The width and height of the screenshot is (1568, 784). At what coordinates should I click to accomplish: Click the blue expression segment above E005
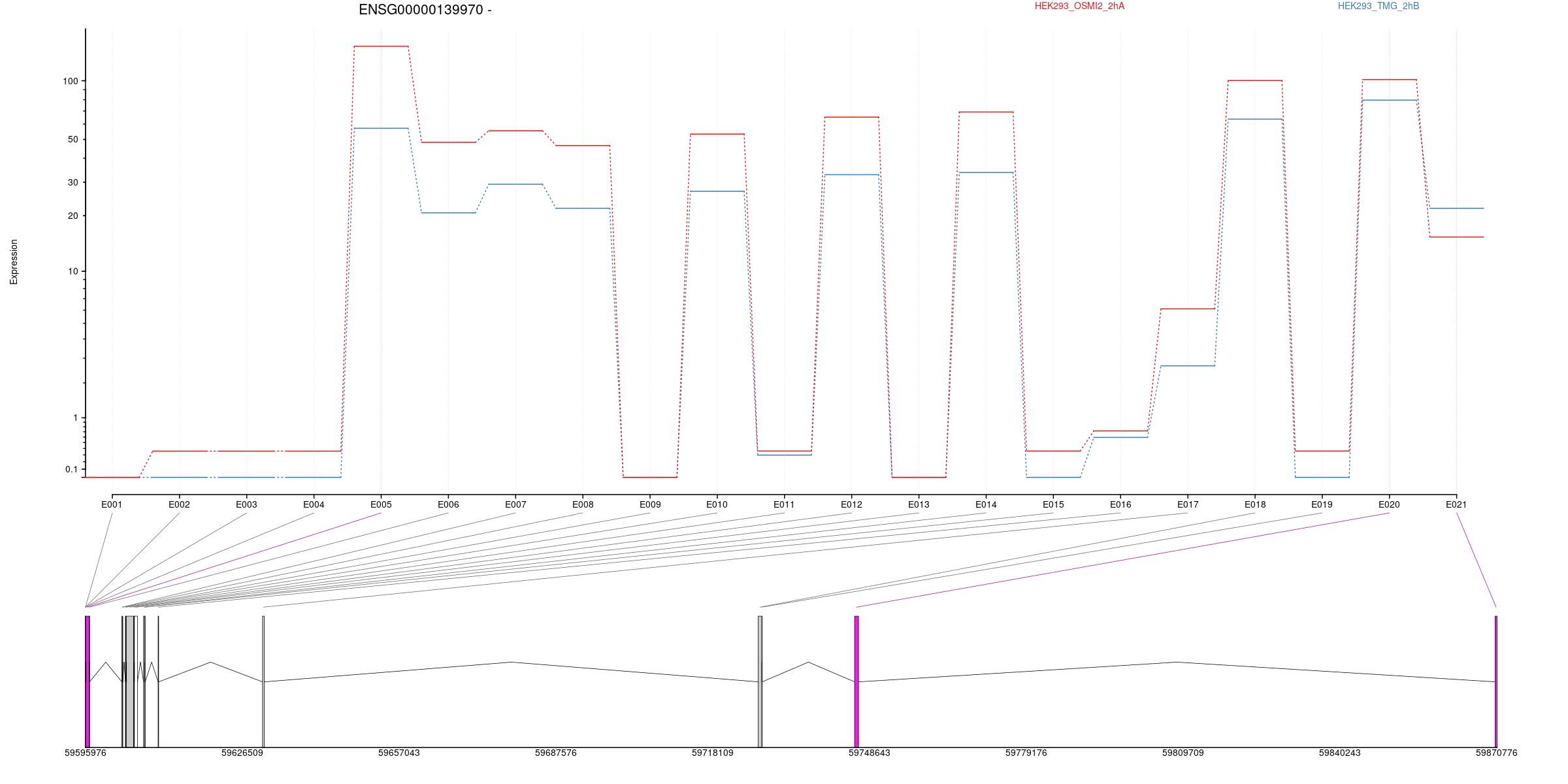pyautogui.click(x=381, y=128)
